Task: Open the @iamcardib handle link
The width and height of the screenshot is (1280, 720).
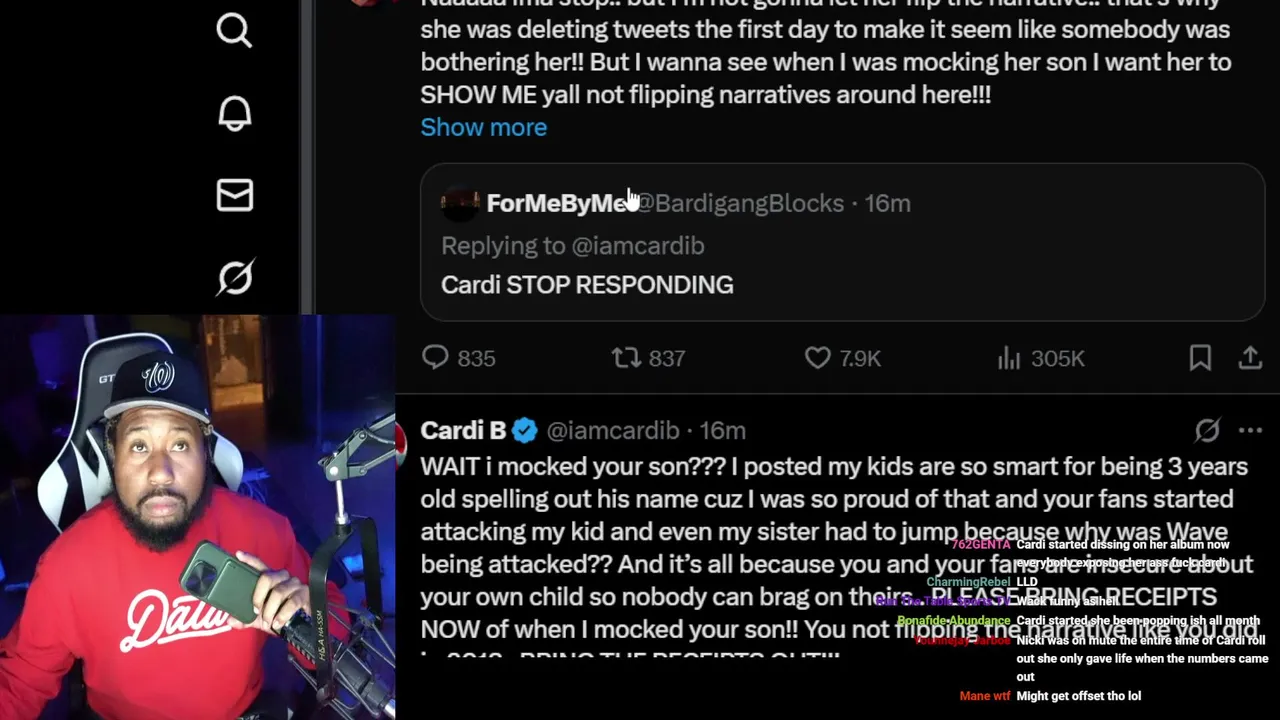Action: click(612, 431)
